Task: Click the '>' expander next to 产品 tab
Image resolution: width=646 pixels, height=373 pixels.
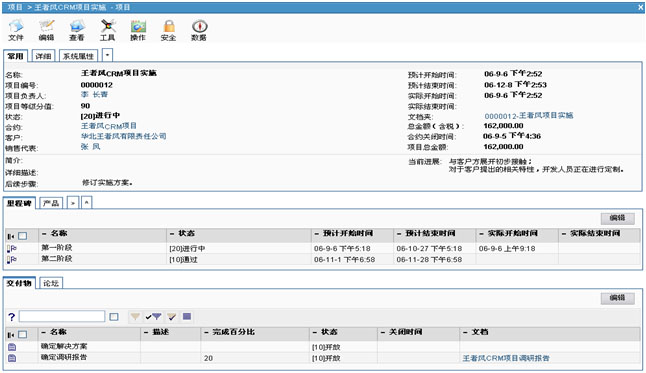Action: click(x=73, y=203)
